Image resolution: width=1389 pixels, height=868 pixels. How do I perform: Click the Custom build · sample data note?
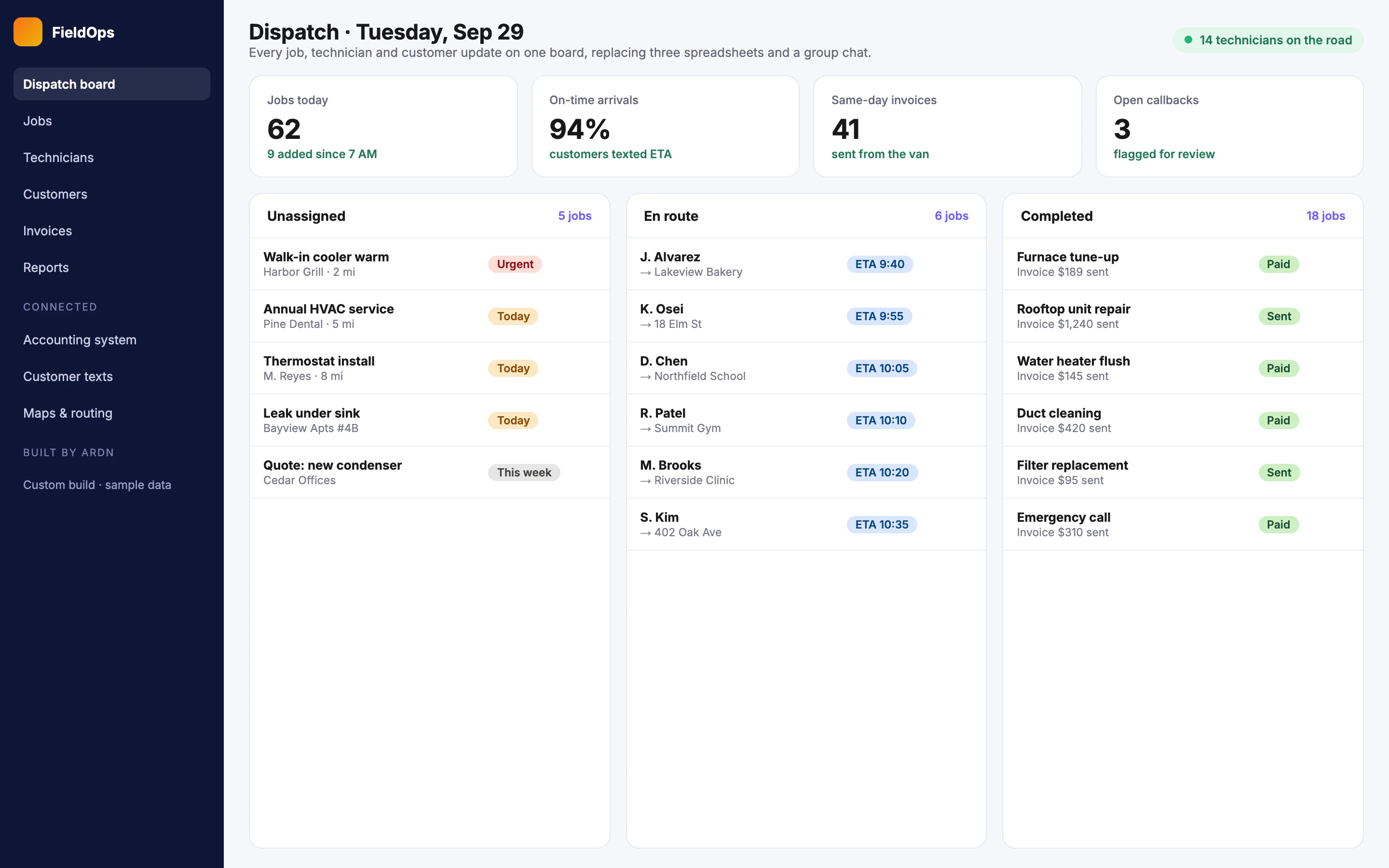97,485
